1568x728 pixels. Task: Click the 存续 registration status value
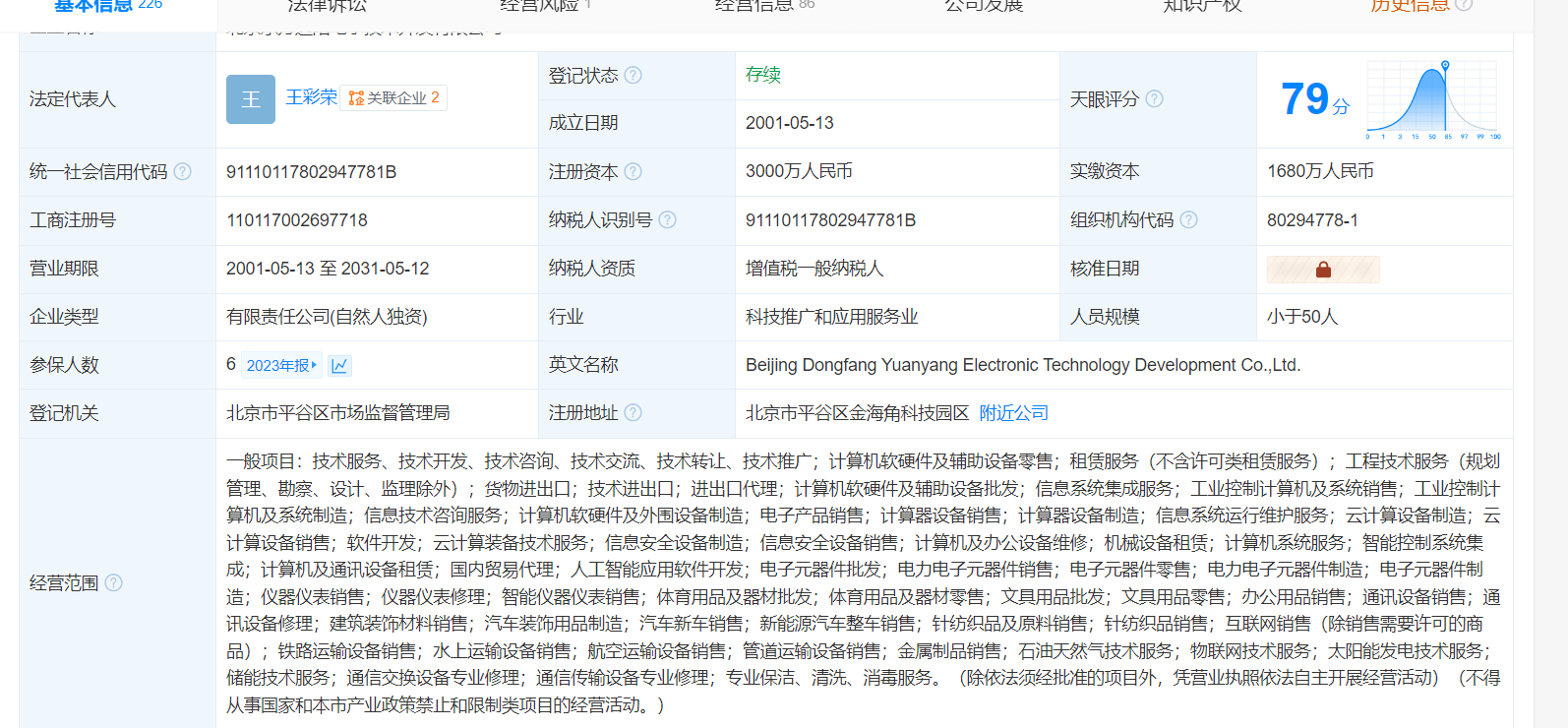tap(763, 75)
